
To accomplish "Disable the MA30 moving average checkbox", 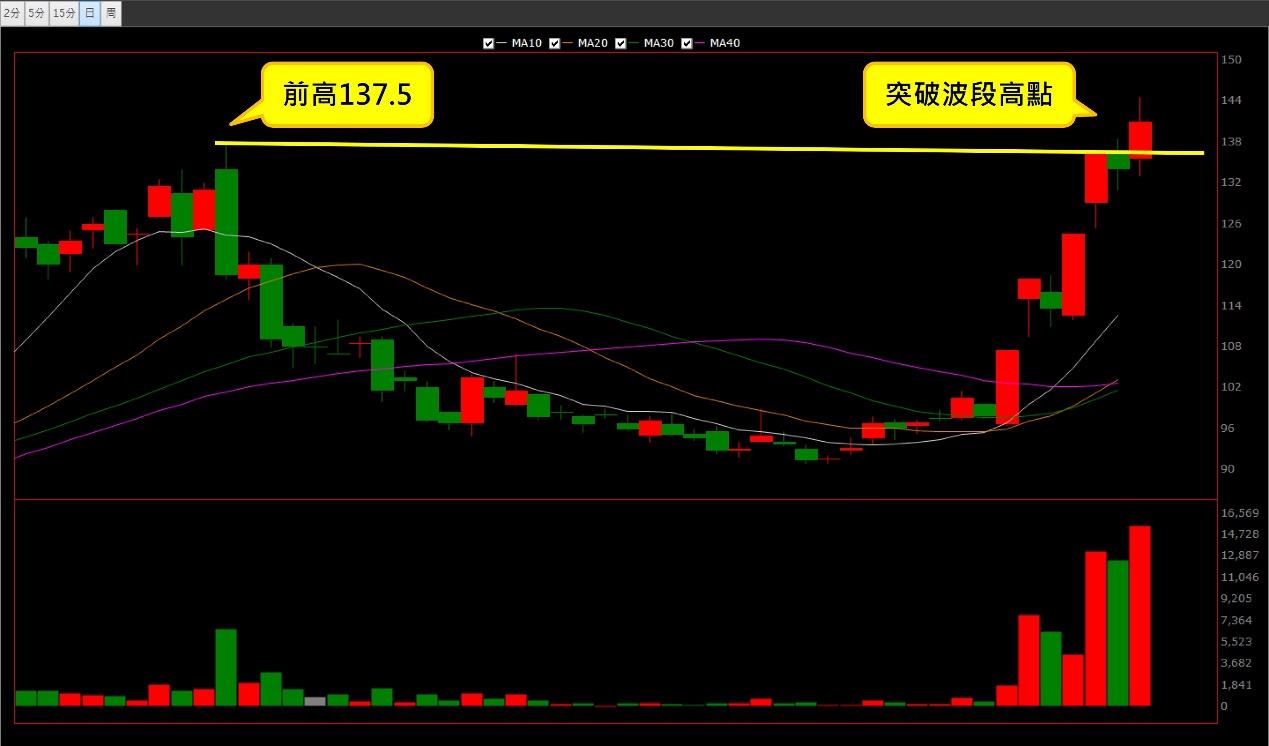I will tap(621, 44).
